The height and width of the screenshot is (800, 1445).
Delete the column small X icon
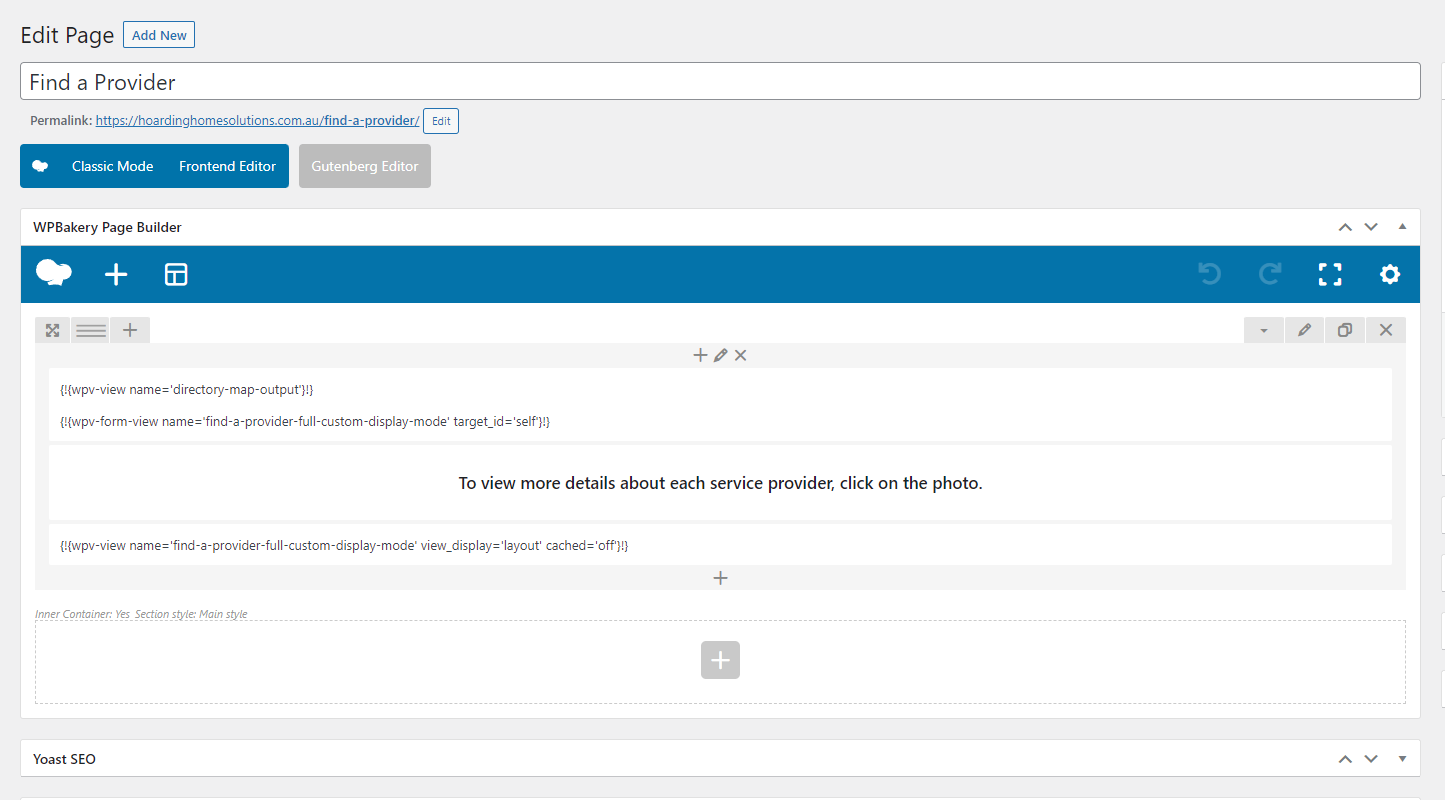740,355
